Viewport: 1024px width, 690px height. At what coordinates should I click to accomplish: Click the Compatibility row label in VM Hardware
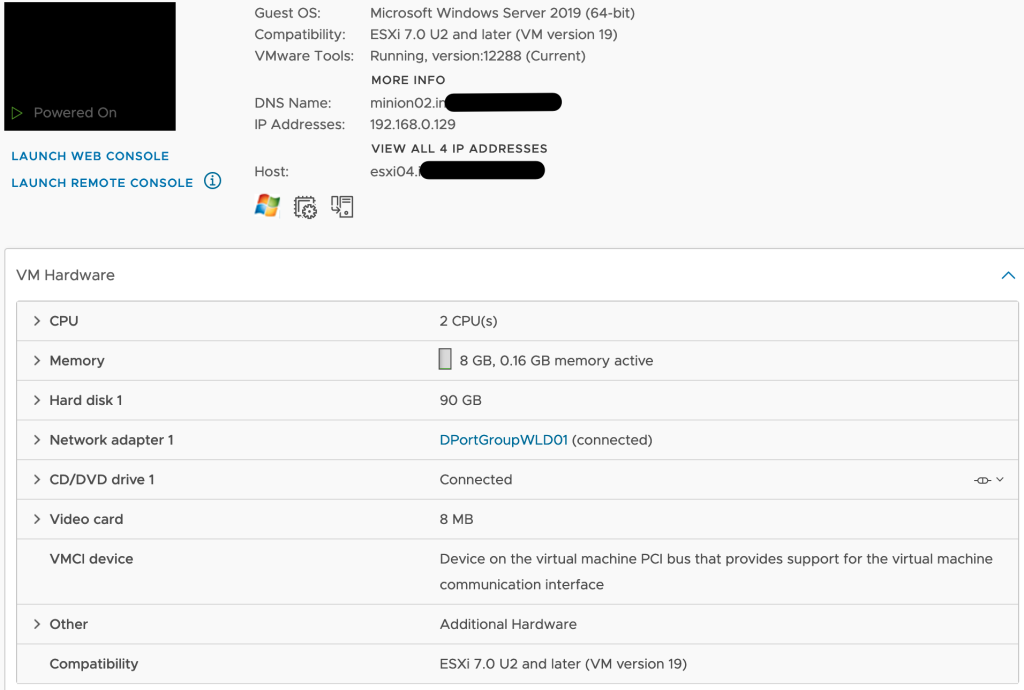94,664
